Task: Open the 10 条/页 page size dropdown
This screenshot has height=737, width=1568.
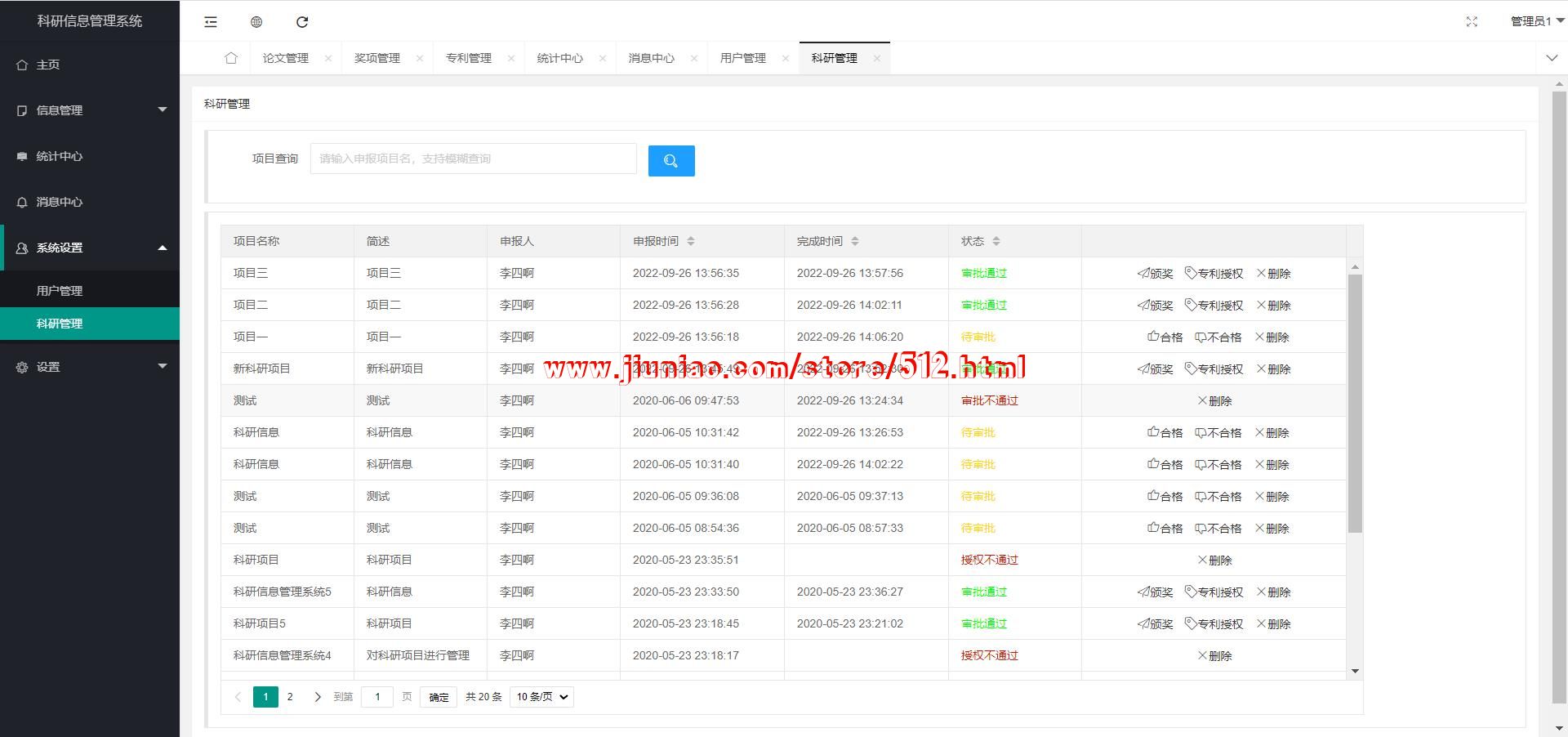Action: [x=541, y=697]
